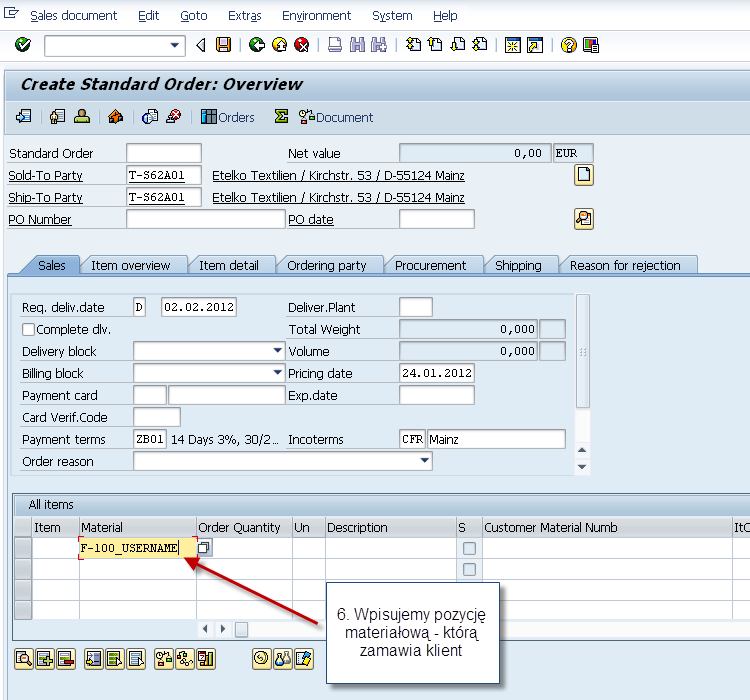Click the Ship-To Party link label
This screenshot has width=750, height=700.
(x=45, y=198)
